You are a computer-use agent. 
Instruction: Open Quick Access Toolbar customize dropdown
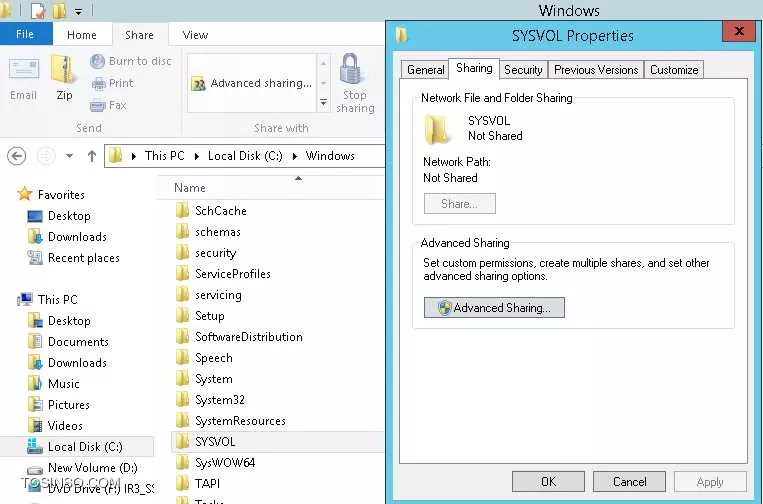(x=79, y=11)
